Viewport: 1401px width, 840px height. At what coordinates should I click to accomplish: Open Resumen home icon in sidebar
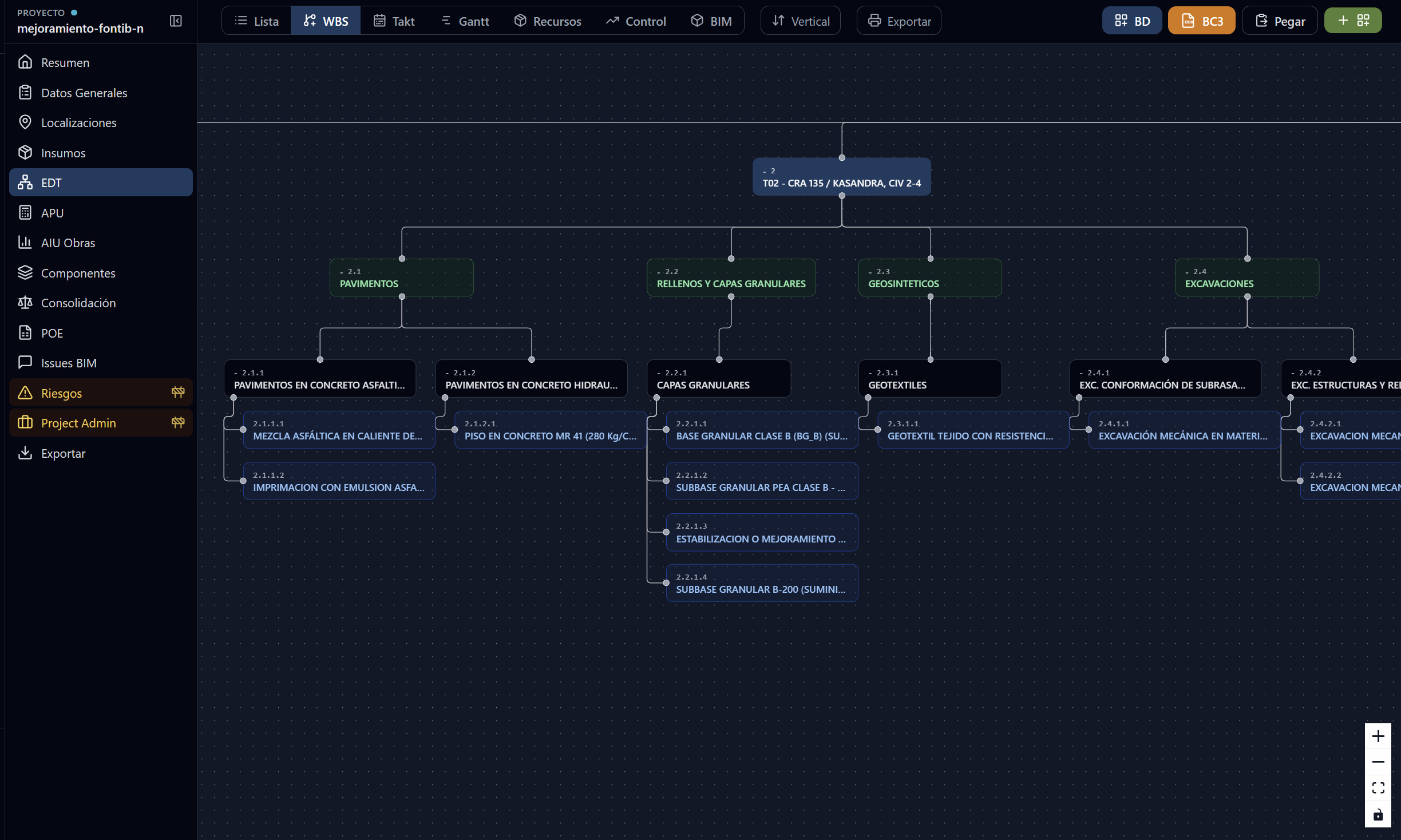[x=25, y=62]
